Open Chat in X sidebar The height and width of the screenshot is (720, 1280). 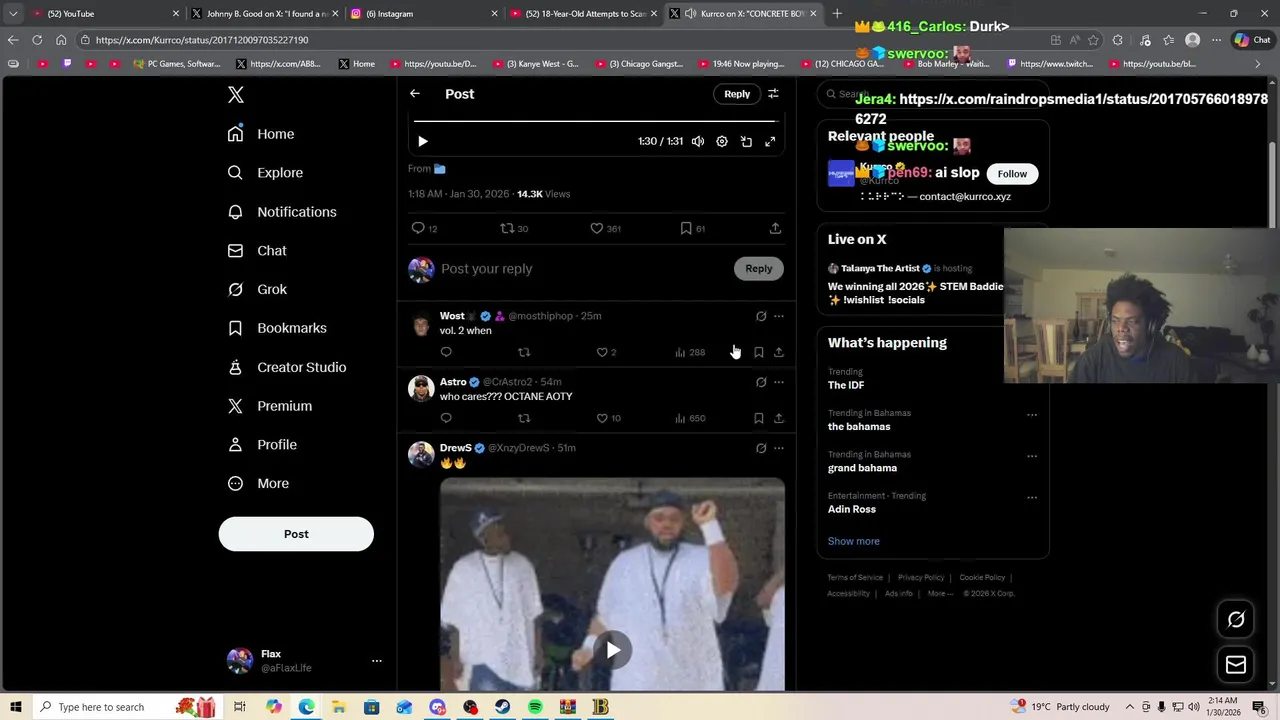coord(257,251)
